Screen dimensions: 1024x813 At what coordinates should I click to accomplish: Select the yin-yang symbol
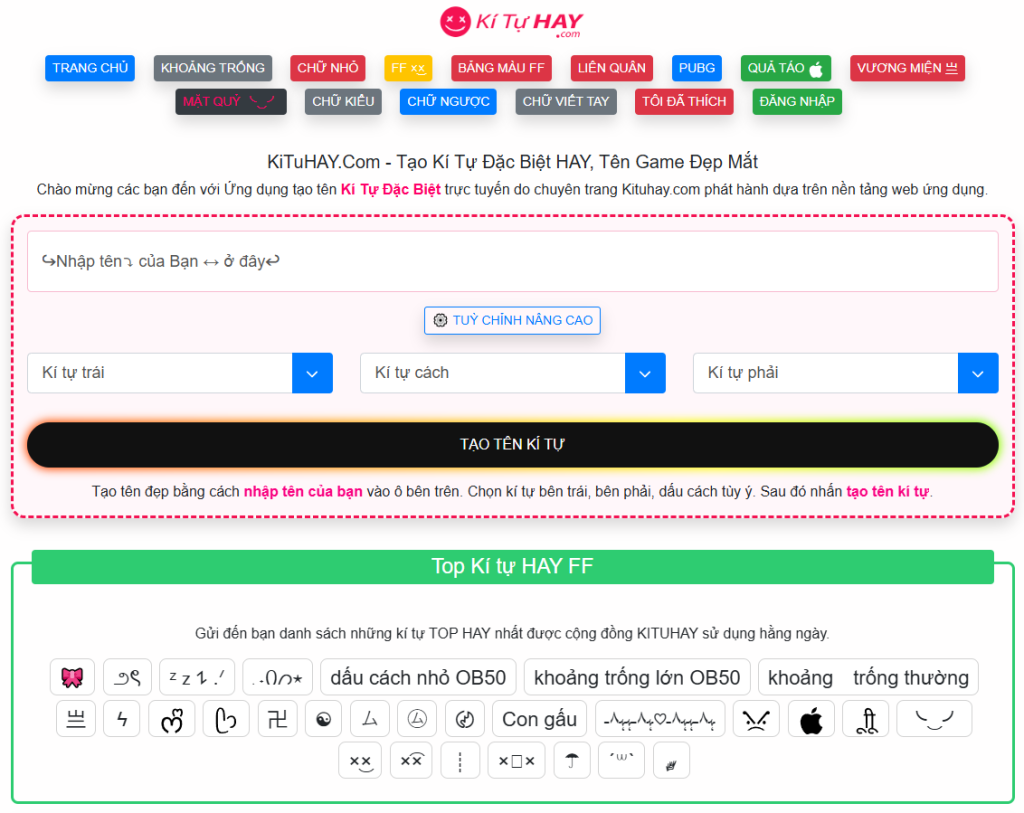coord(323,719)
